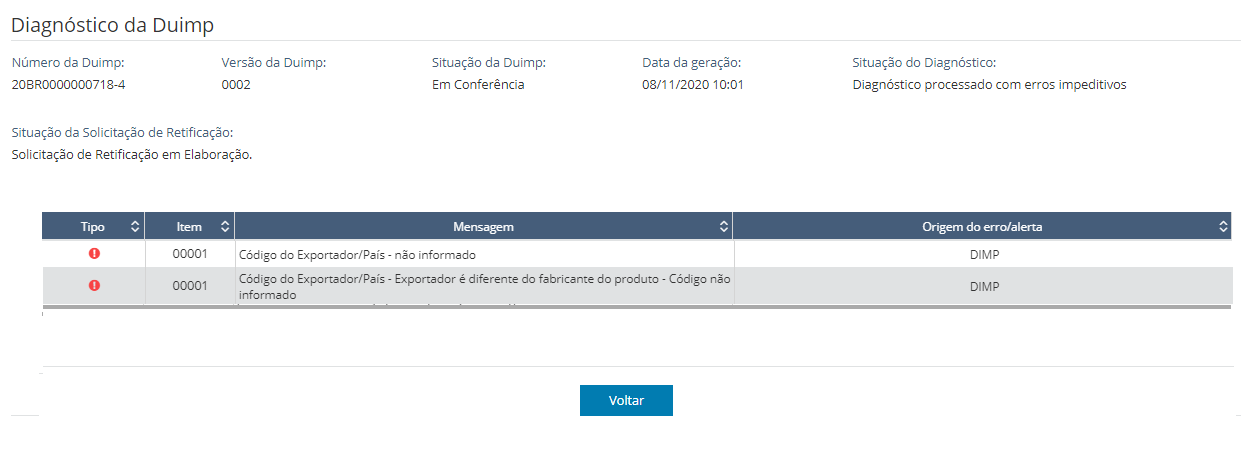Click the sort arrows in the Item column
Image resolution: width=1241 pixels, height=465 pixels.
225,227
